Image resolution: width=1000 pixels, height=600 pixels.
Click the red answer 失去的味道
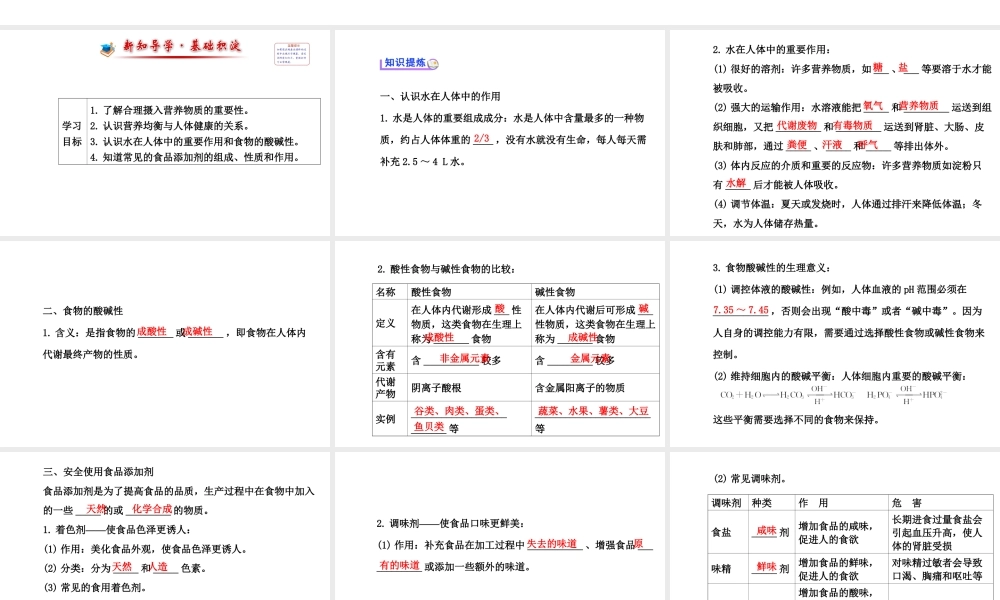pyautogui.click(x=552, y=544)
